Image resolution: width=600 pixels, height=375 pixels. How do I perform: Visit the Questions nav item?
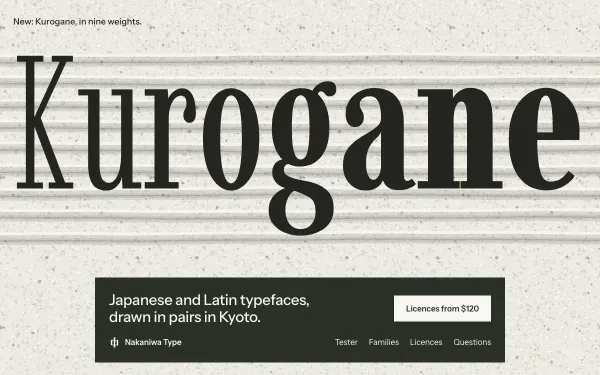[x=472, y=342]
